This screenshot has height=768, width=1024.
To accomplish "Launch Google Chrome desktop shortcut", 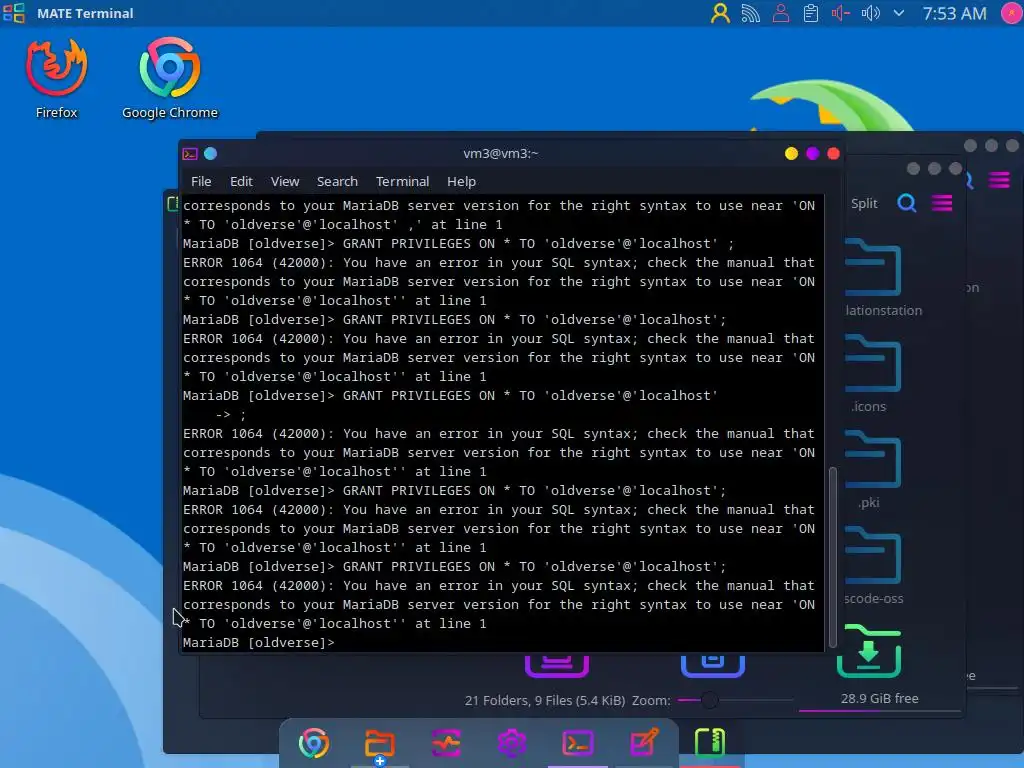I will tap(170, 78).
